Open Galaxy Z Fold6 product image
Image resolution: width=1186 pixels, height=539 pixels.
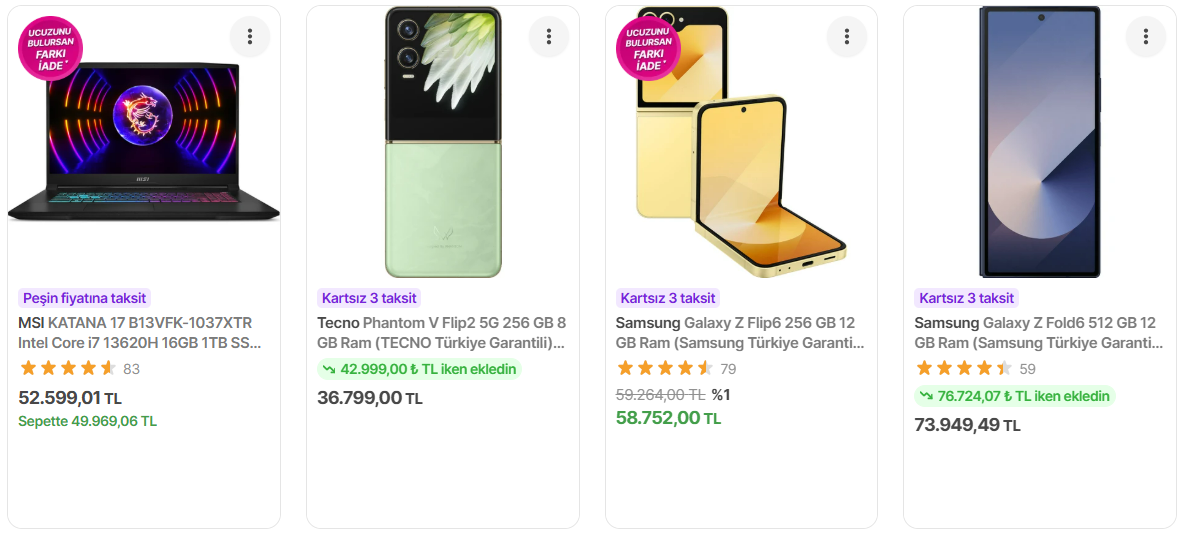[1040, 142]
